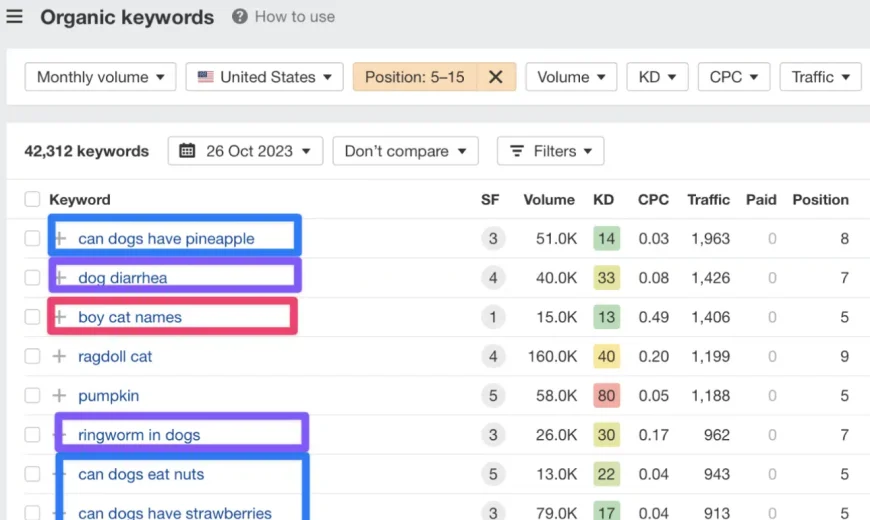Check the boy cat names row checkbox
This screenshot has width=870, height=520.
click(x=32, y=317)
